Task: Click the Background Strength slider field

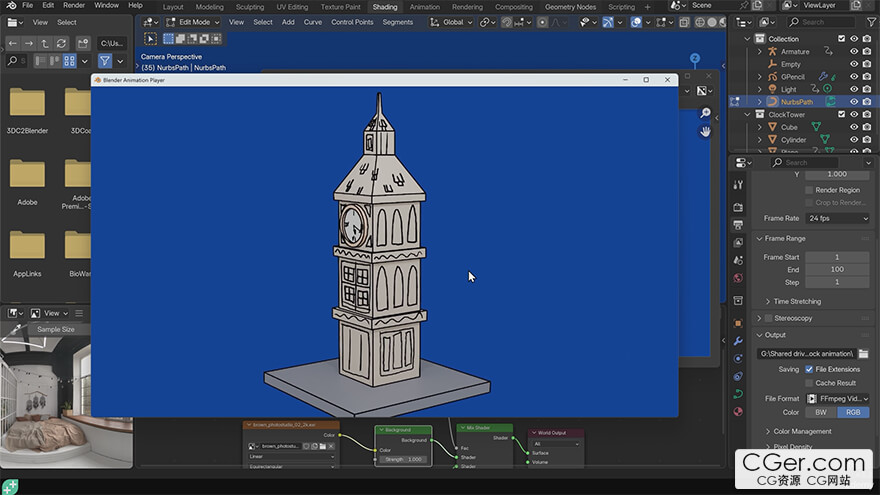Action: coord(404,459)
